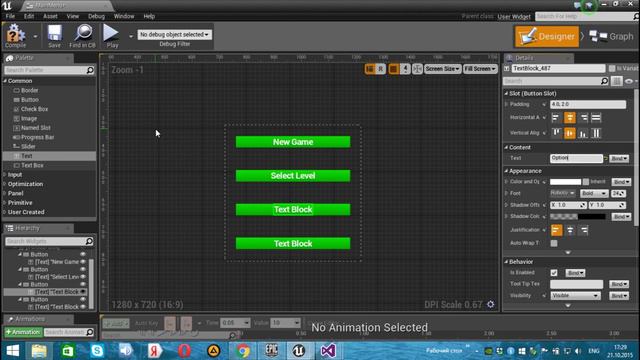
Task: Set horizontal alignment to left
Action: coord(555,118)
